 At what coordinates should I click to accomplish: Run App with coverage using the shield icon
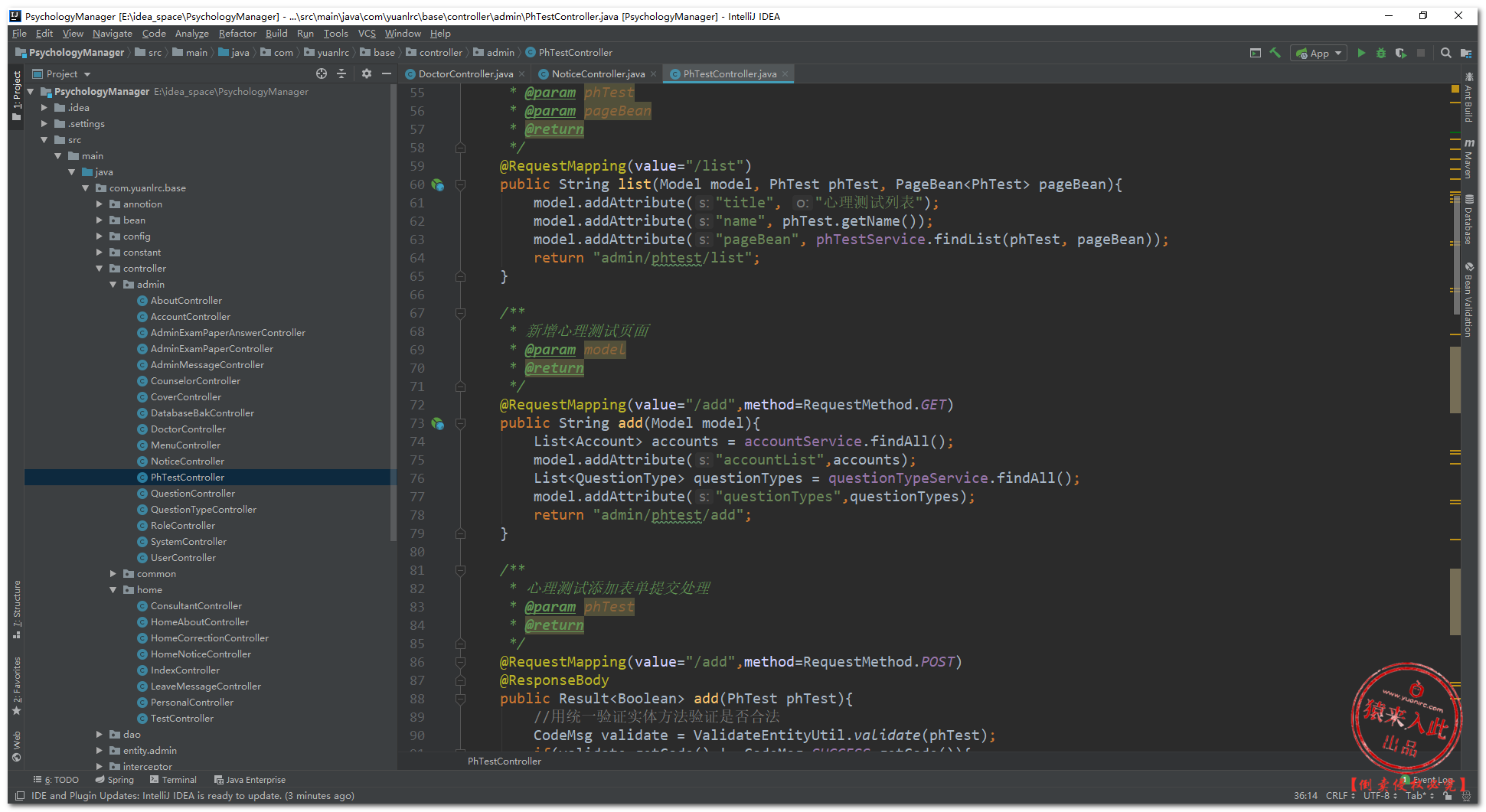[x=1400, y=53]
